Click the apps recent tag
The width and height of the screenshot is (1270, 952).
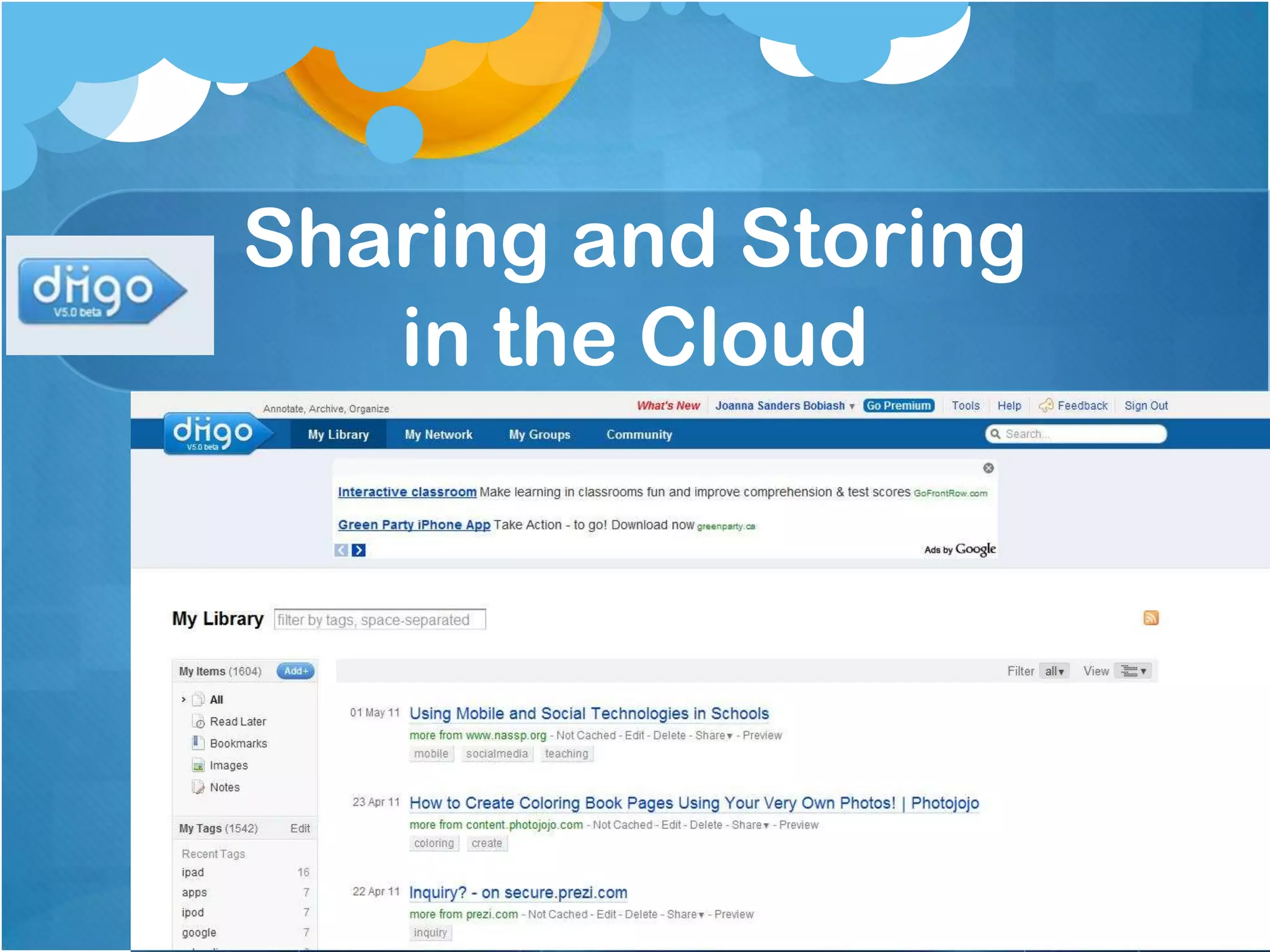194,892
